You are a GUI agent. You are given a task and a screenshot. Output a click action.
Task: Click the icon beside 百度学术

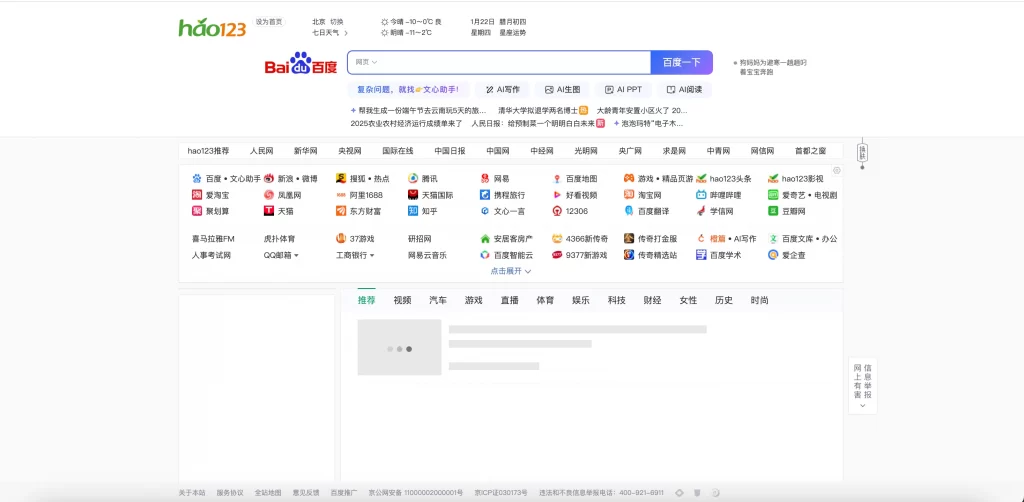pos(701,255)
